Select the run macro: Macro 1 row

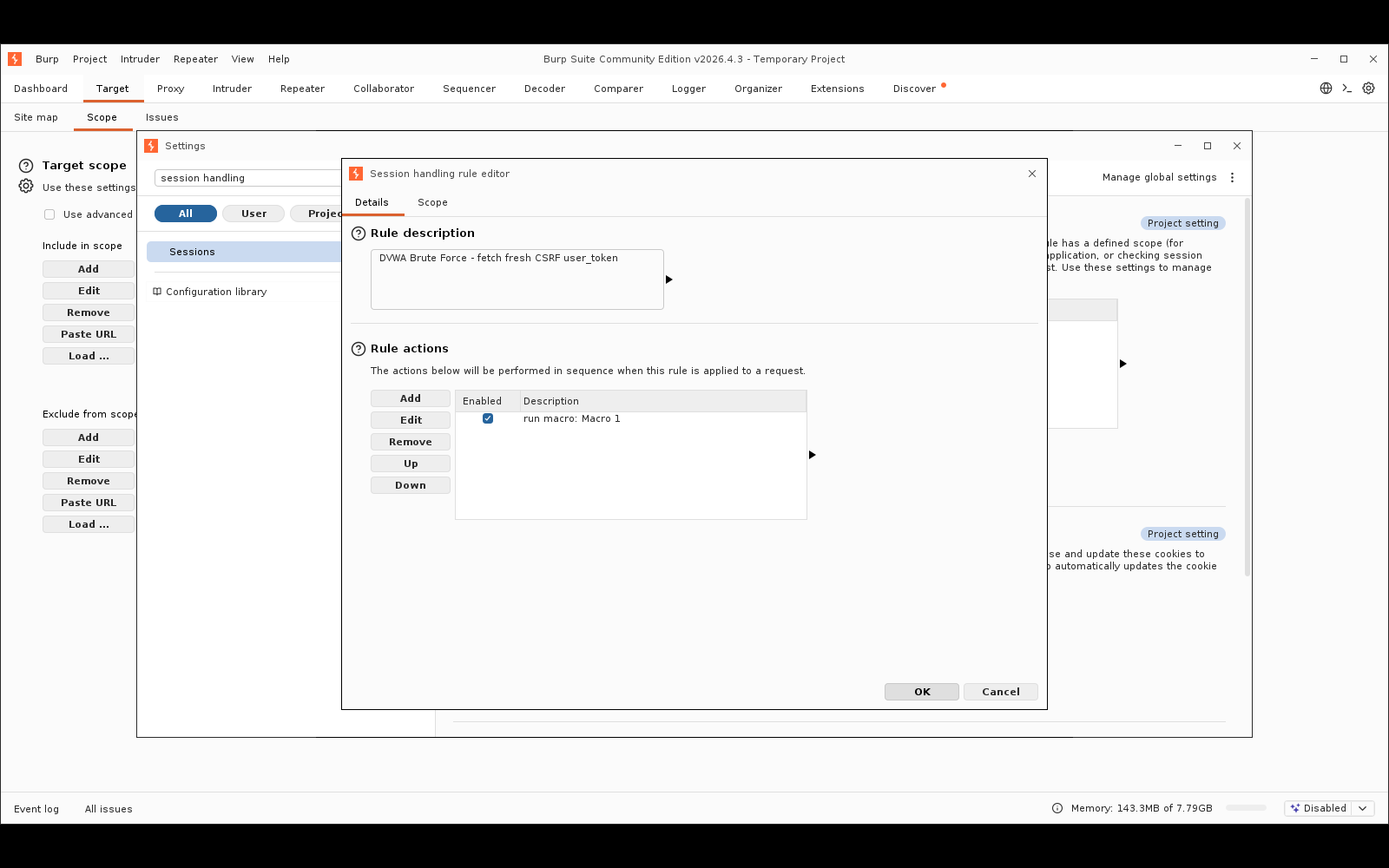tap(631, 418)
